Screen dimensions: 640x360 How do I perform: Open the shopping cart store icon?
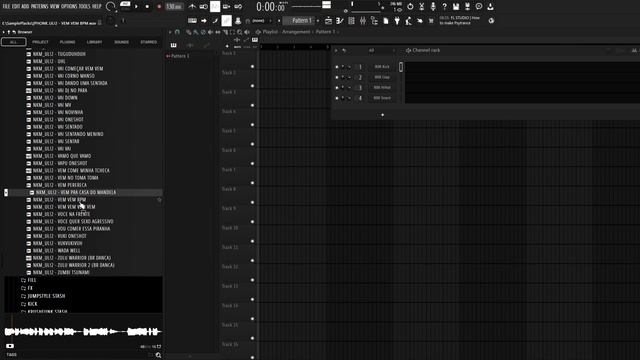click(431, 20)
